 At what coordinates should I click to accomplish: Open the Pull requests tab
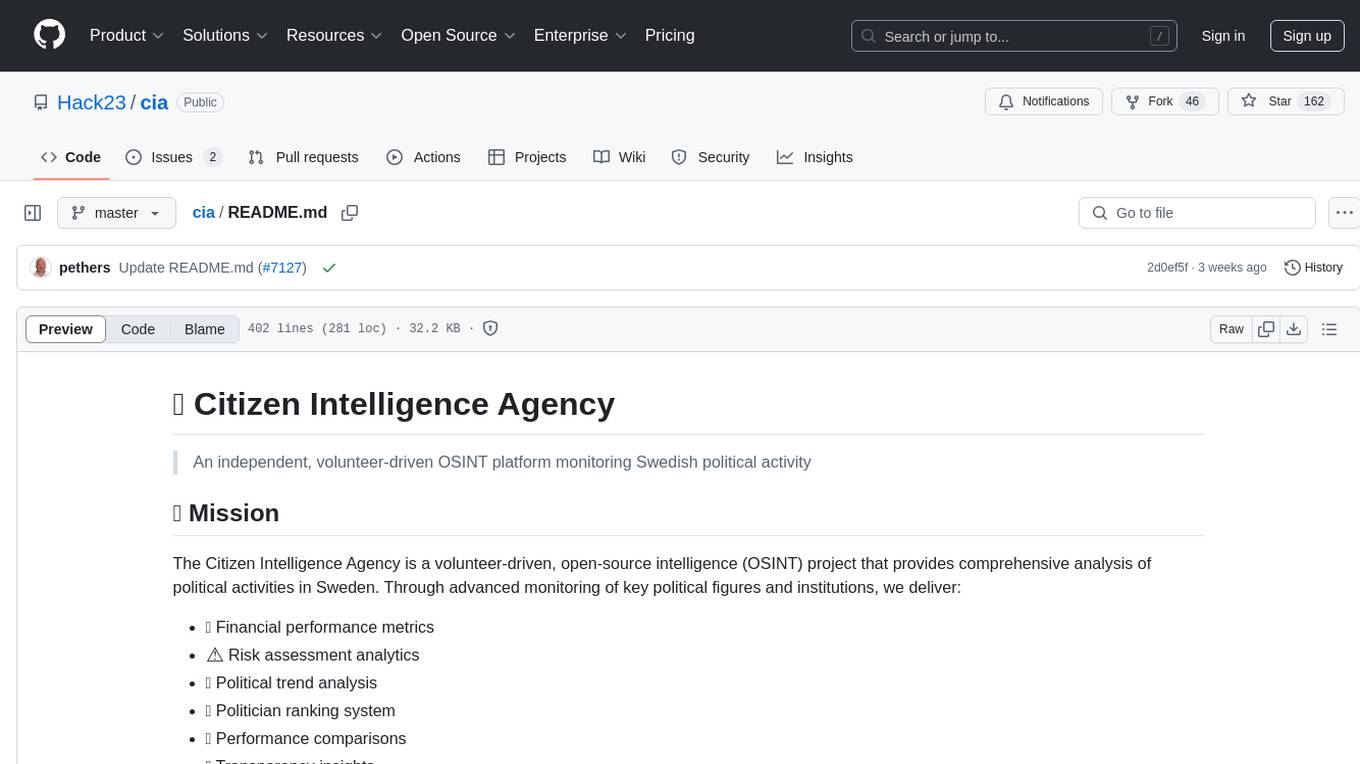point(303,157)
